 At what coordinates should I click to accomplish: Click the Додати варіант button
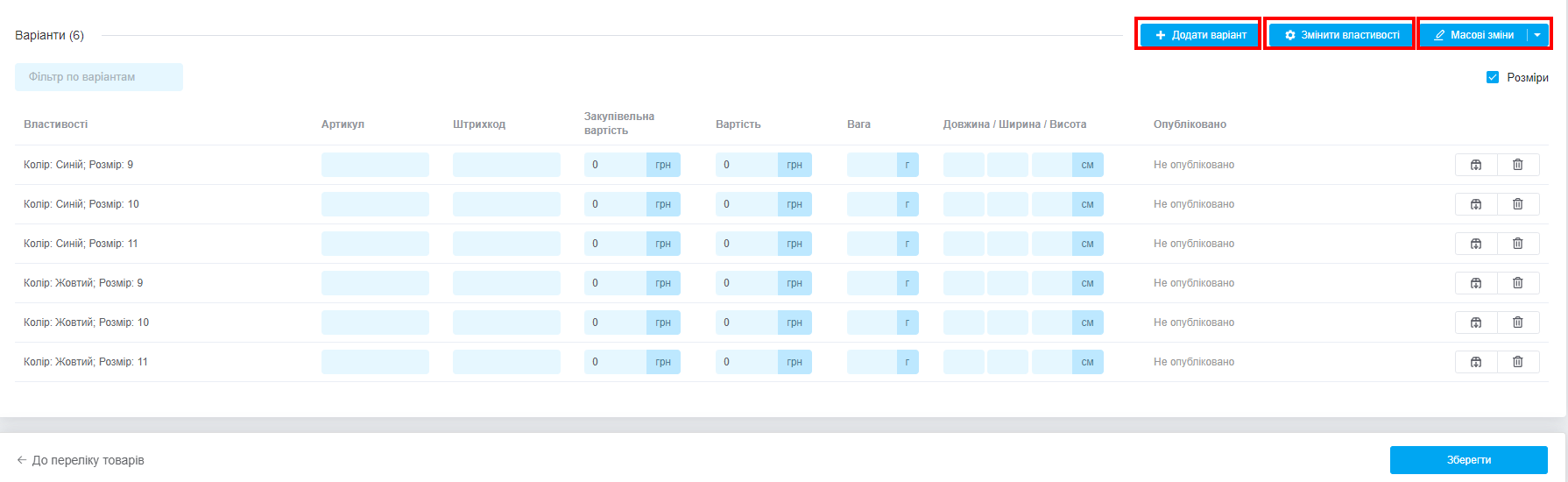click(x=1199, y=35)
